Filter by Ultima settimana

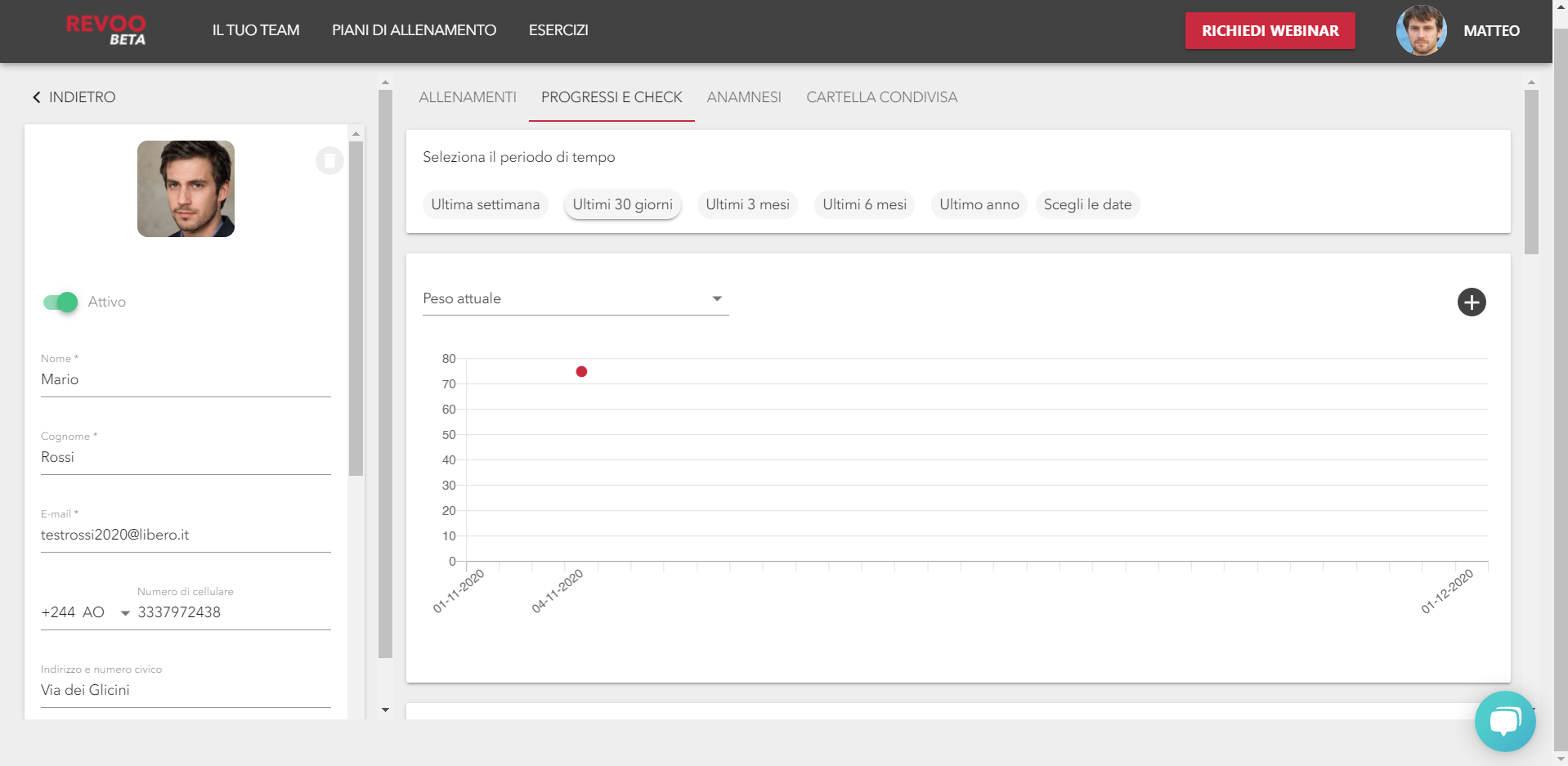485,204
